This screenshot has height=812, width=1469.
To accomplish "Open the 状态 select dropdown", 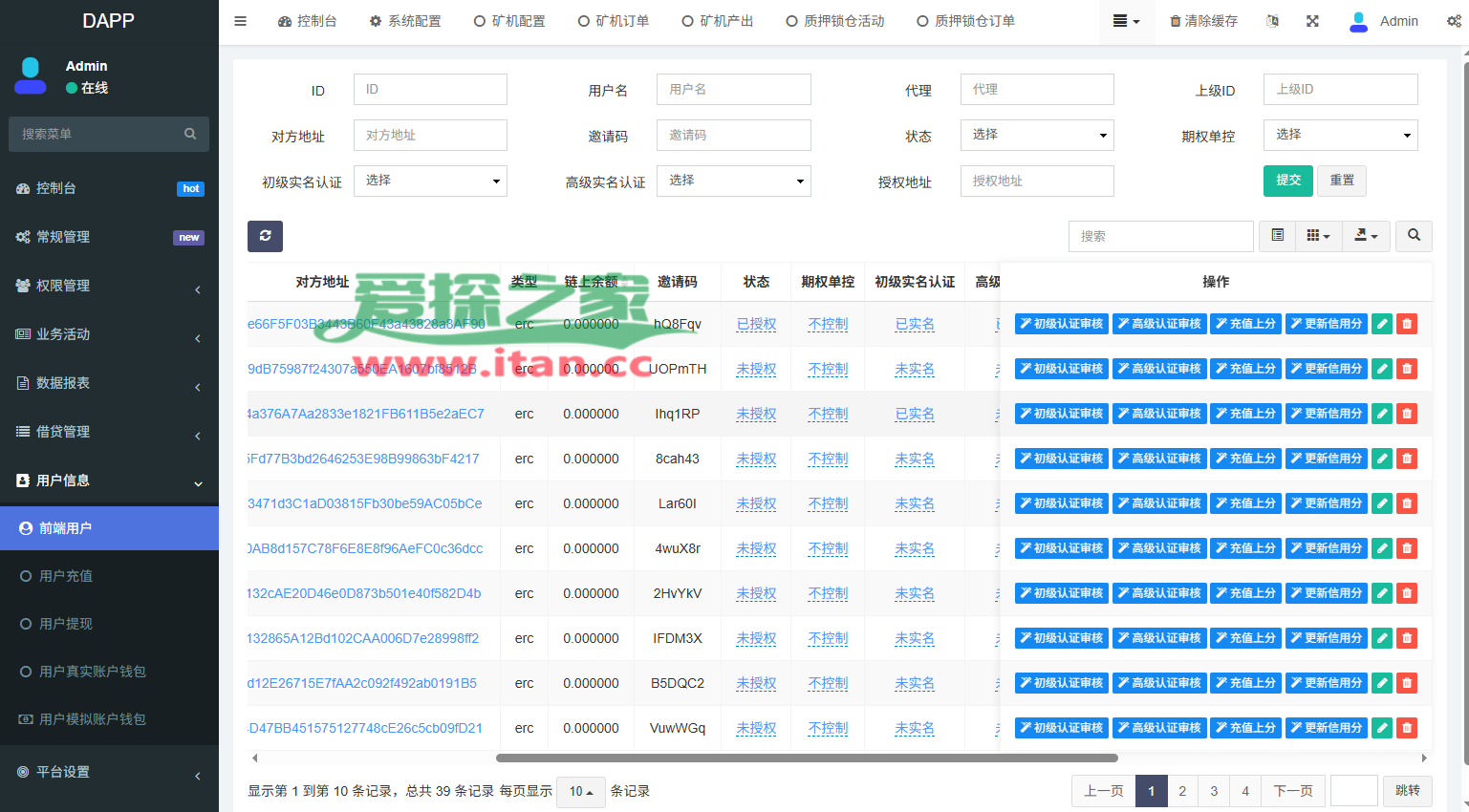I will 1037,135.
